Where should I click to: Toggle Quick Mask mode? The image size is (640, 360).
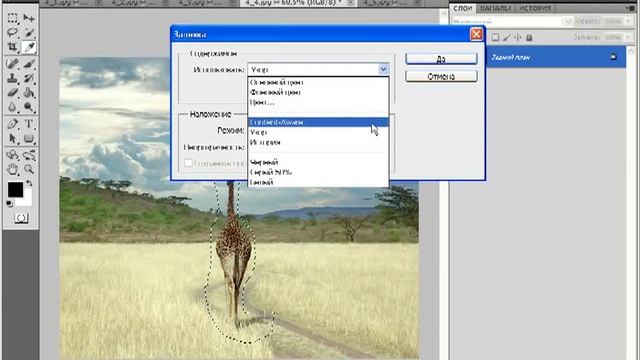point(21,218)
